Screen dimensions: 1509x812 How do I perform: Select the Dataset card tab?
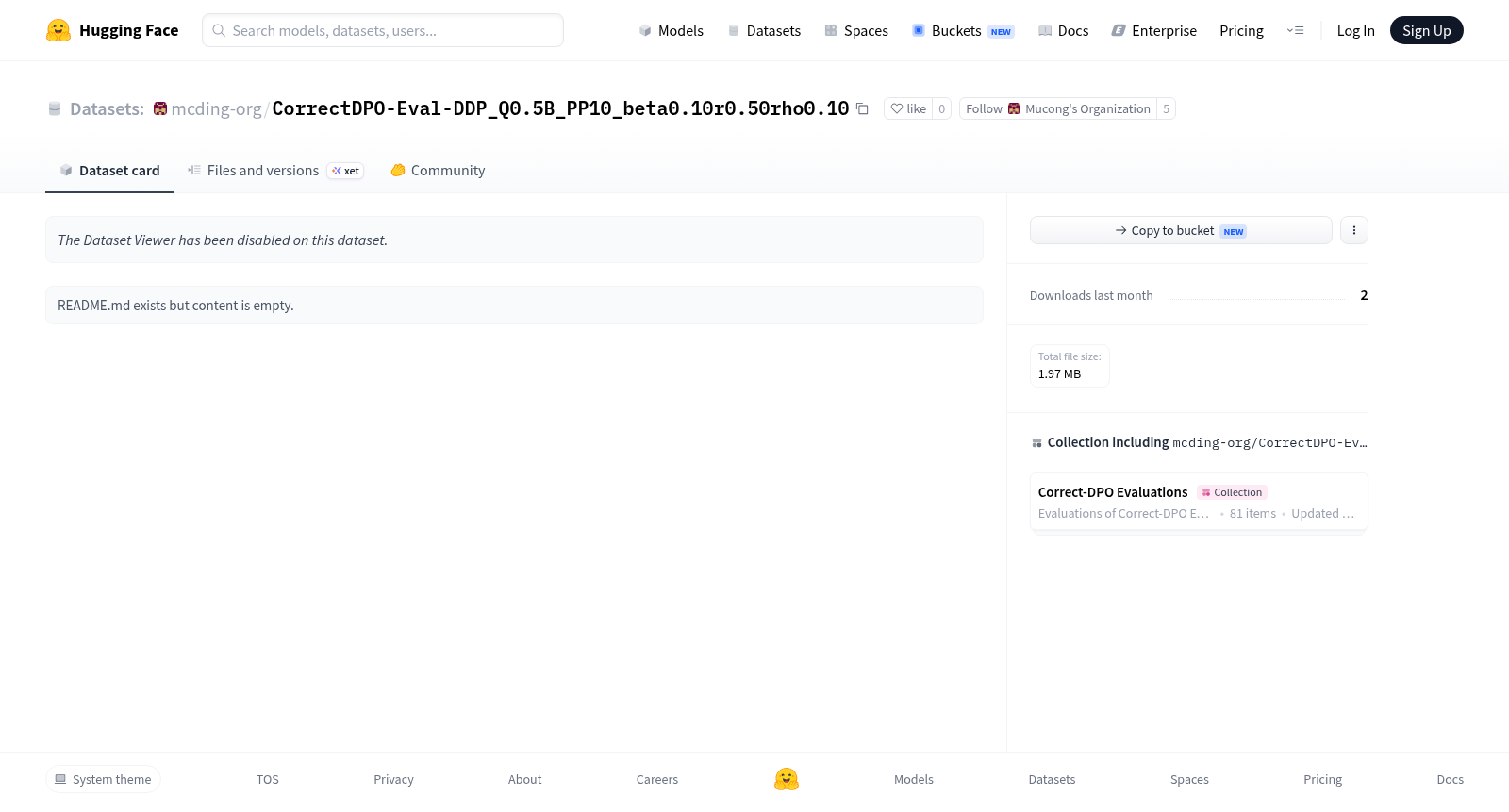tap(109, 171)
